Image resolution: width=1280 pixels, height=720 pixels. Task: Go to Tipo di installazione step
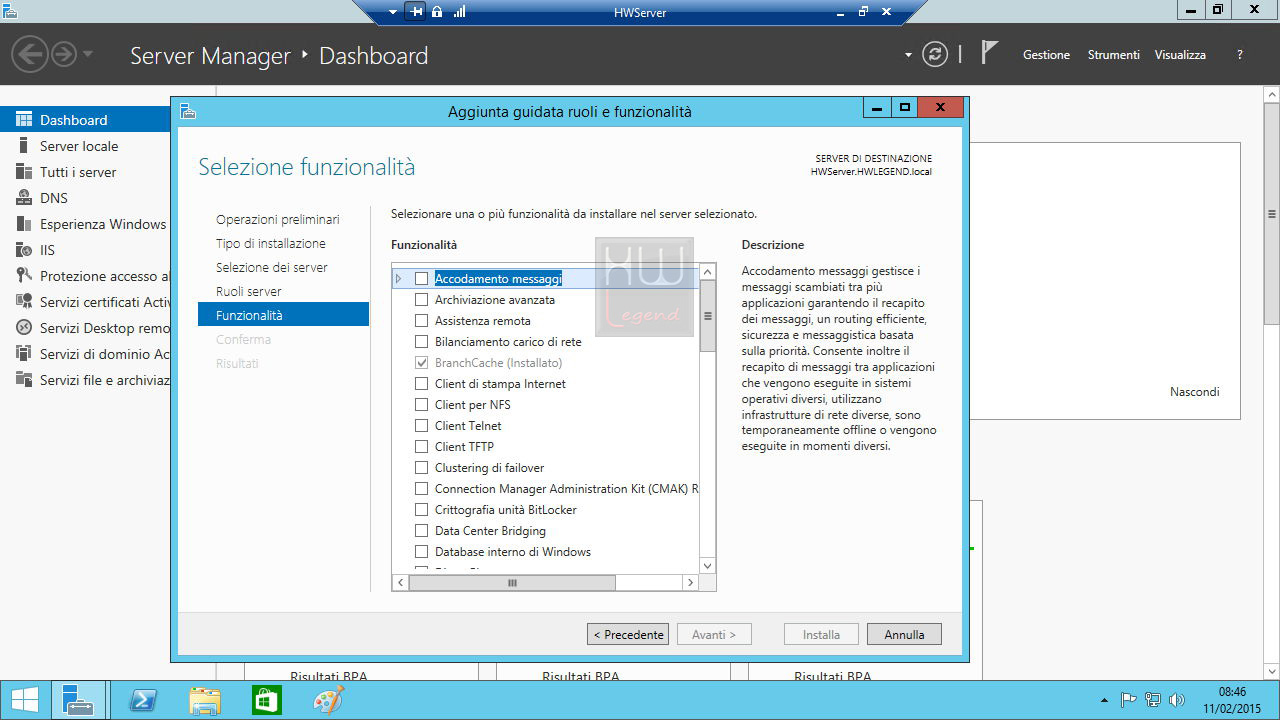(271, 243)
